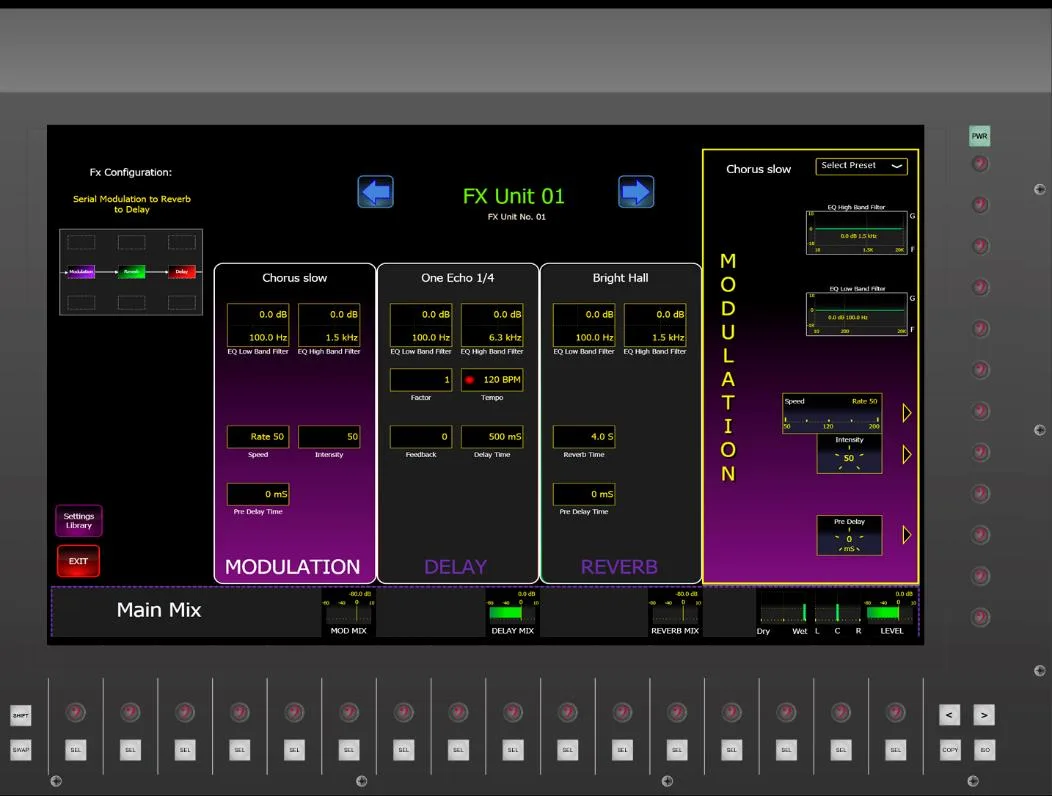Click the rotary knob right of the SHIFT button
Image resolution: width=1052 pixels, height=796 pixels.
click(x=75, y=713)
